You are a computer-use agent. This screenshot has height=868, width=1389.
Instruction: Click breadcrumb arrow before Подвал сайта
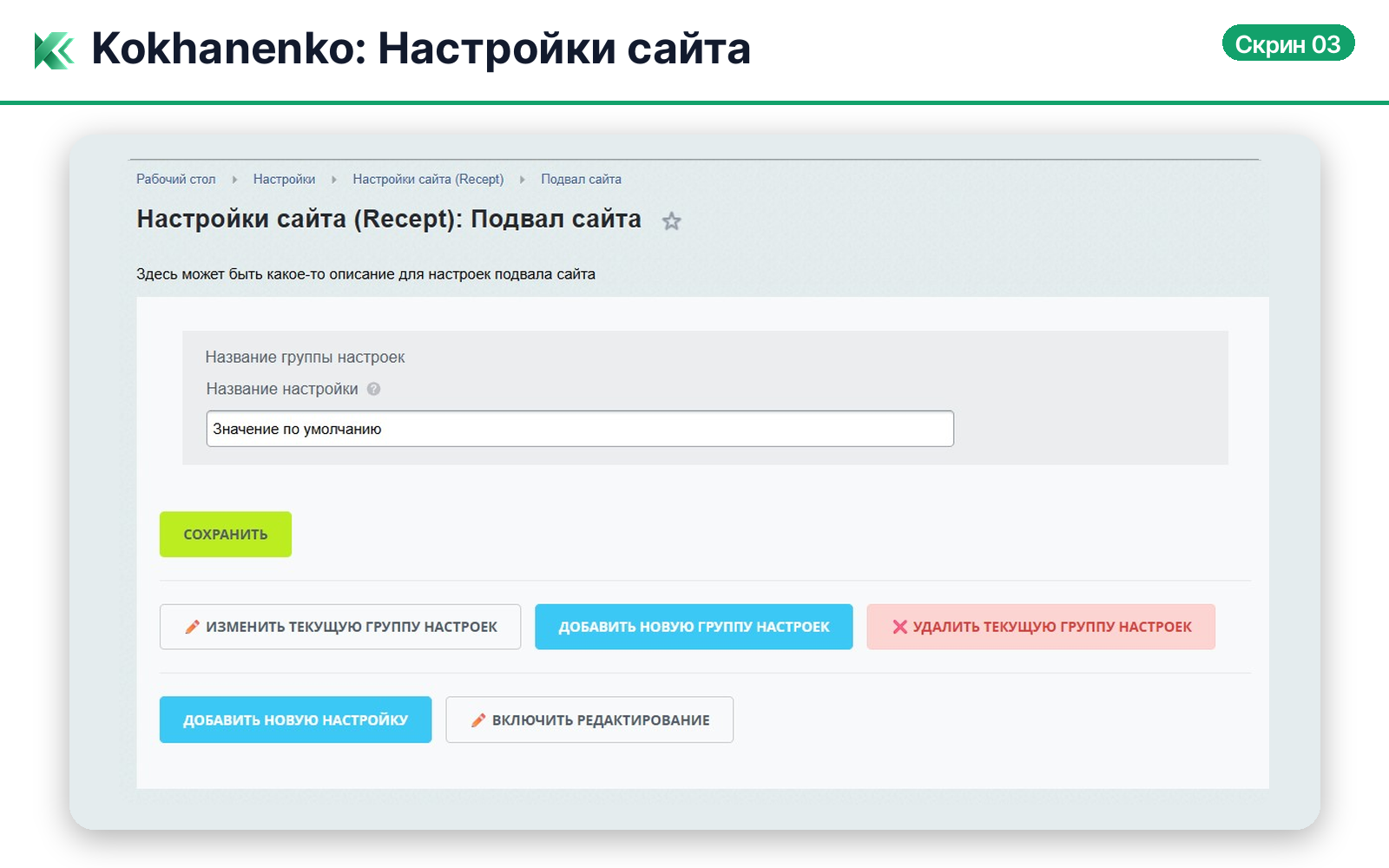coord(522,180)
